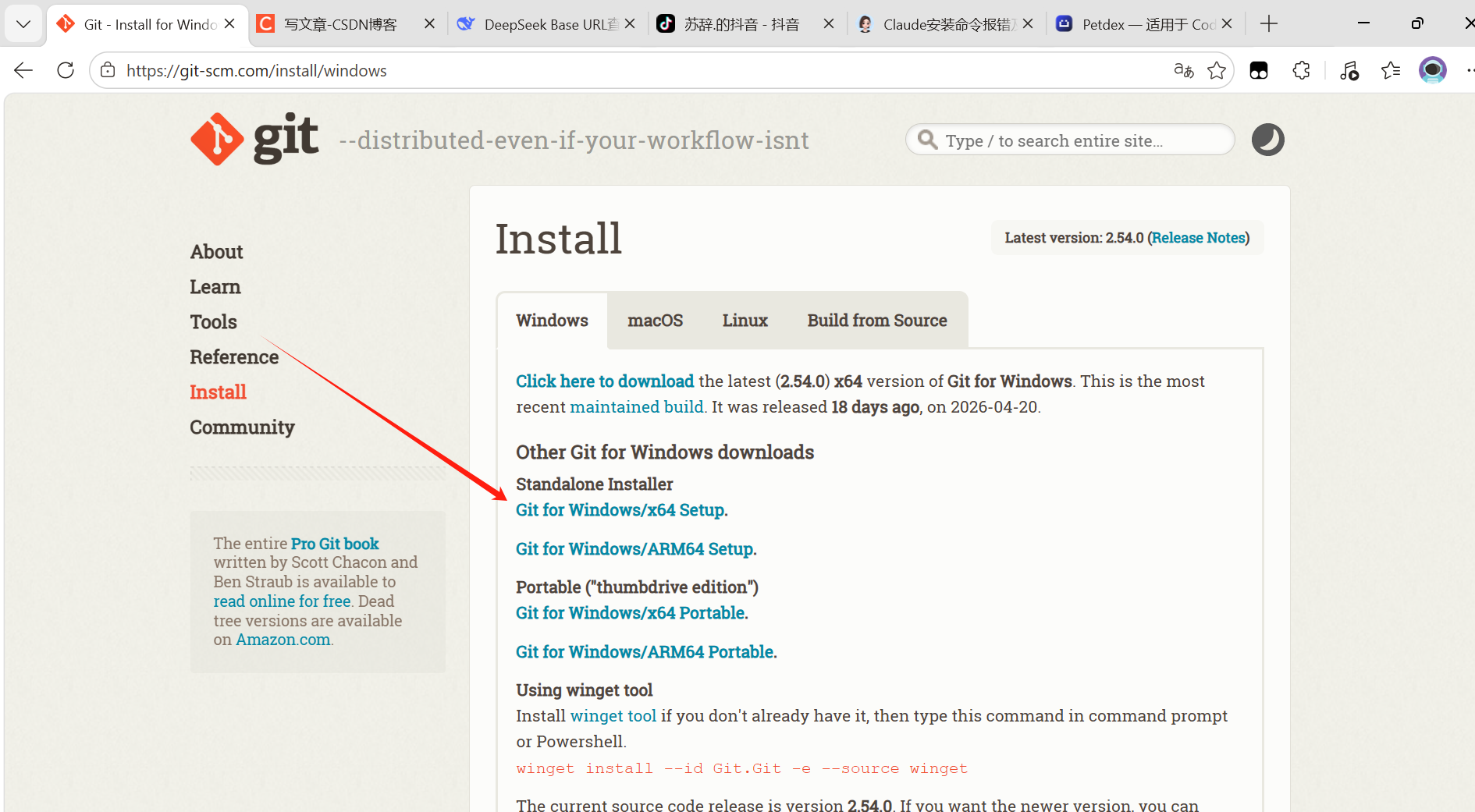
Task: Open the 'read online for free' link
Action: coord(283,601)
